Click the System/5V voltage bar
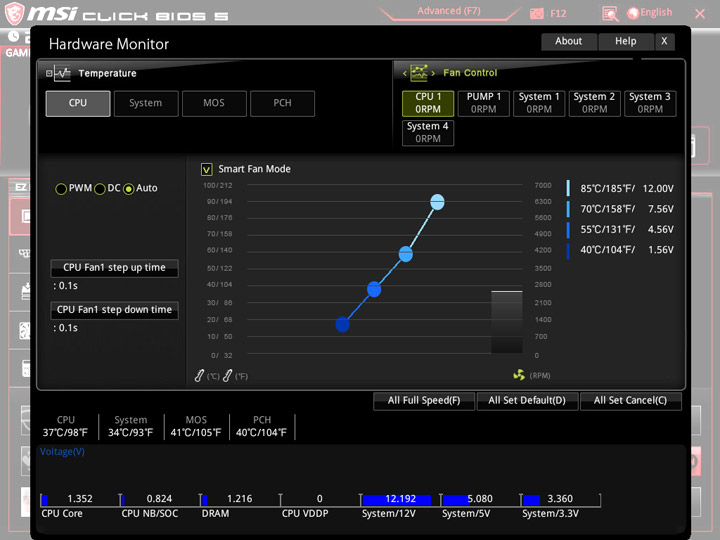Image resolution: width=720 pixels, height=540 pixels. pos(480,500)
